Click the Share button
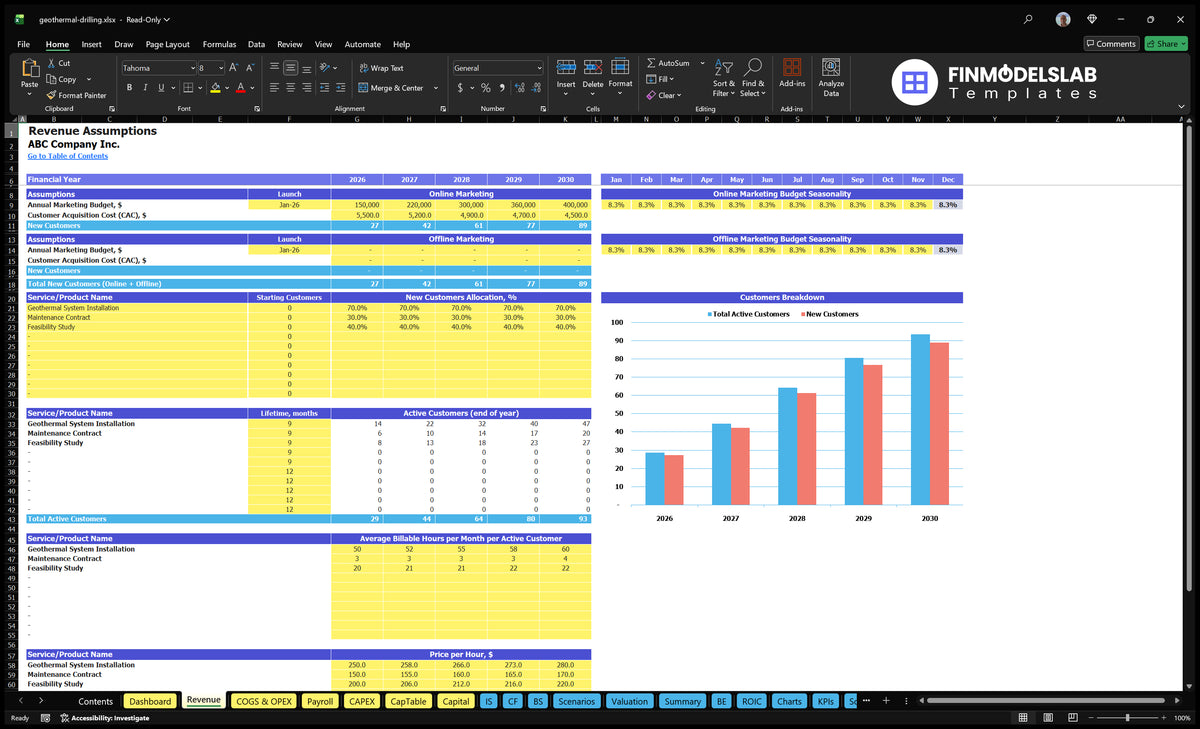 coord(1166,44)
